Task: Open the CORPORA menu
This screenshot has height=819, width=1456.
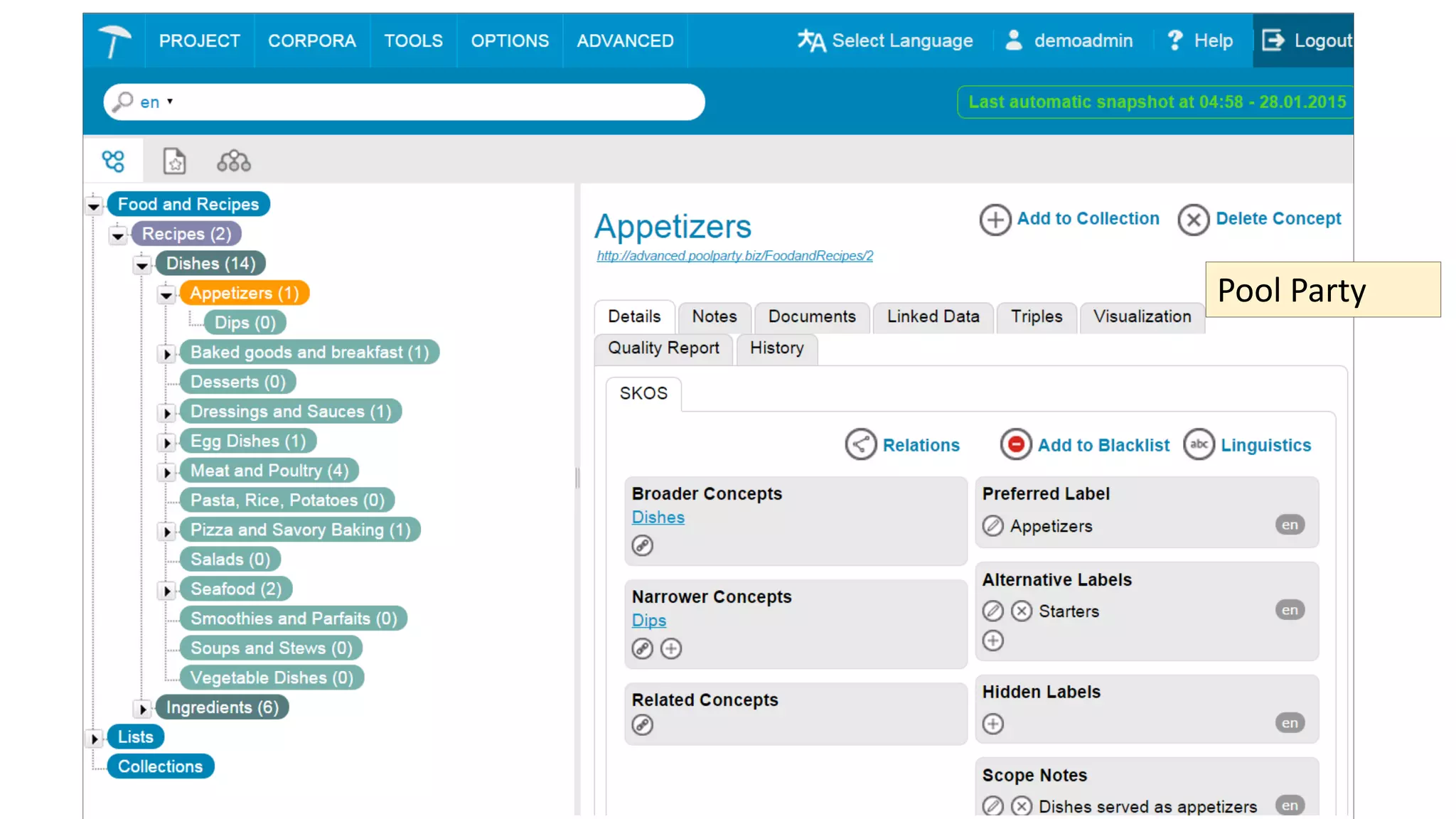Action: (x=311, y=41)
